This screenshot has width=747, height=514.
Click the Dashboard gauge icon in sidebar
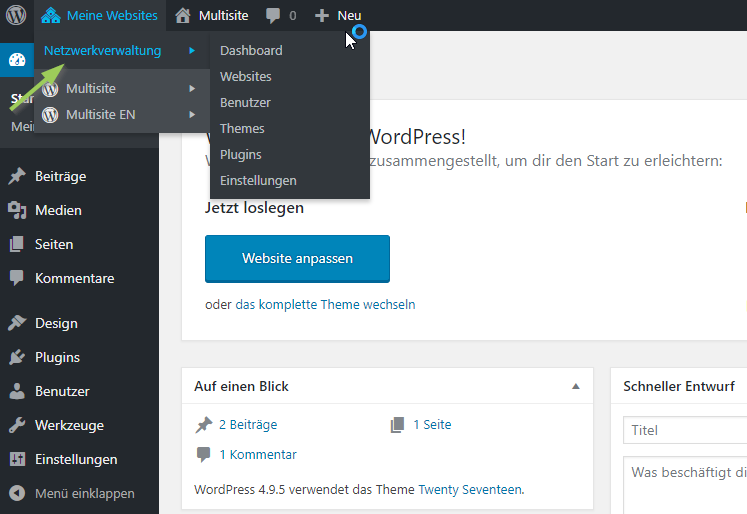coord(17,60)
